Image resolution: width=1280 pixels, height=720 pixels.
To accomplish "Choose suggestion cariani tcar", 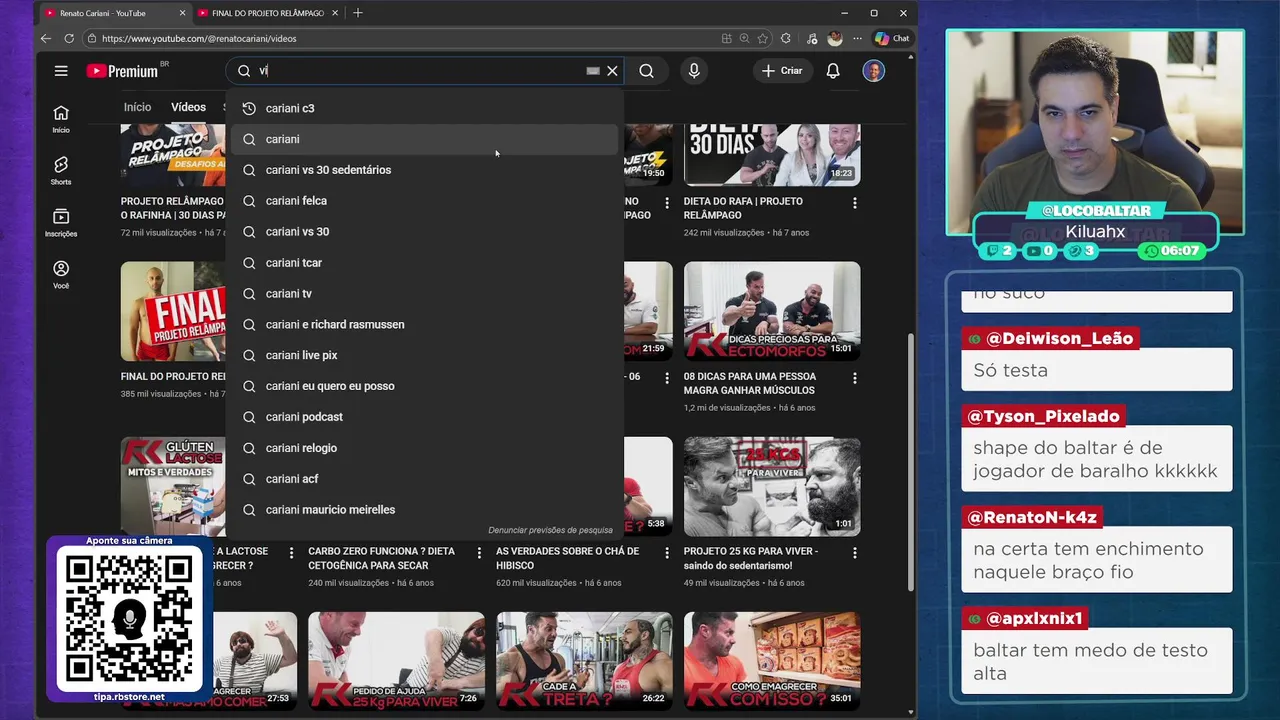I will pos(424,263).
